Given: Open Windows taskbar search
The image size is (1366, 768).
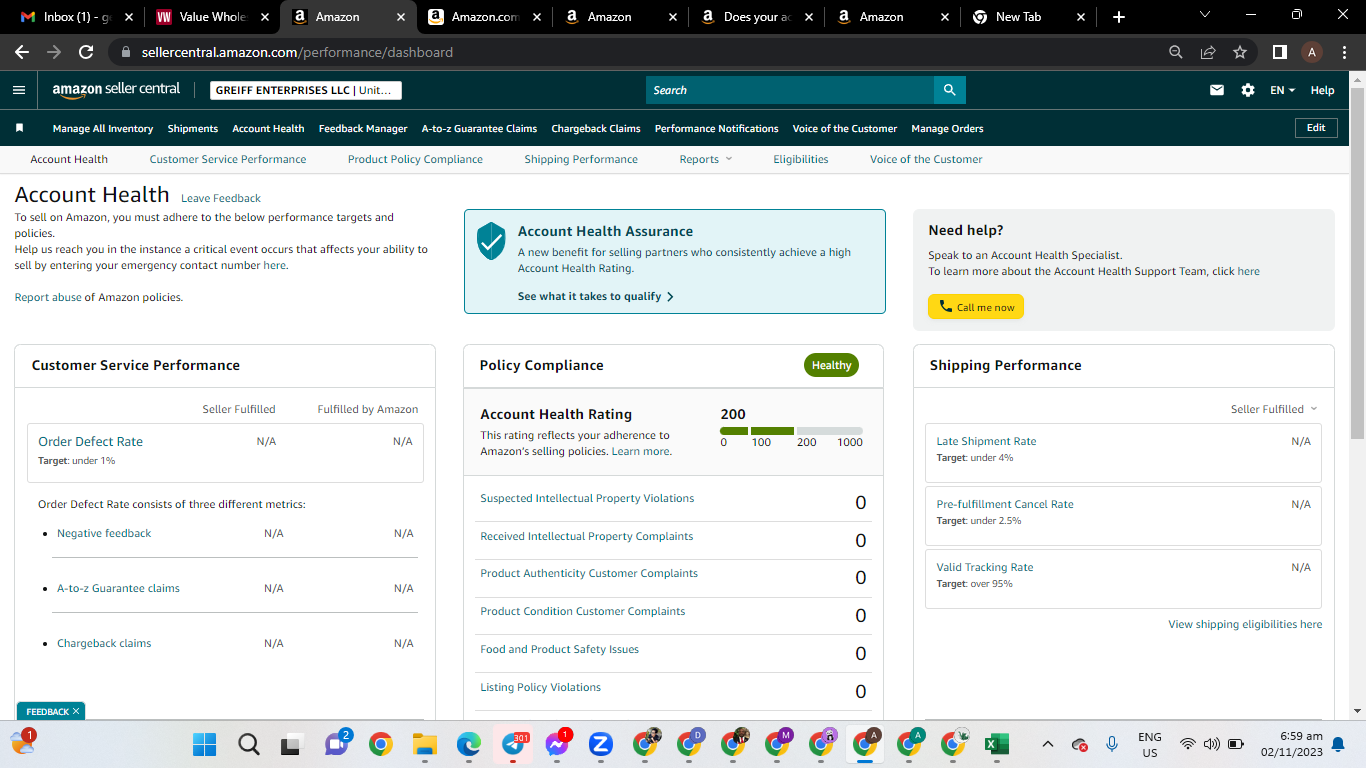Looking at the screenshot, I should [249, 744].
